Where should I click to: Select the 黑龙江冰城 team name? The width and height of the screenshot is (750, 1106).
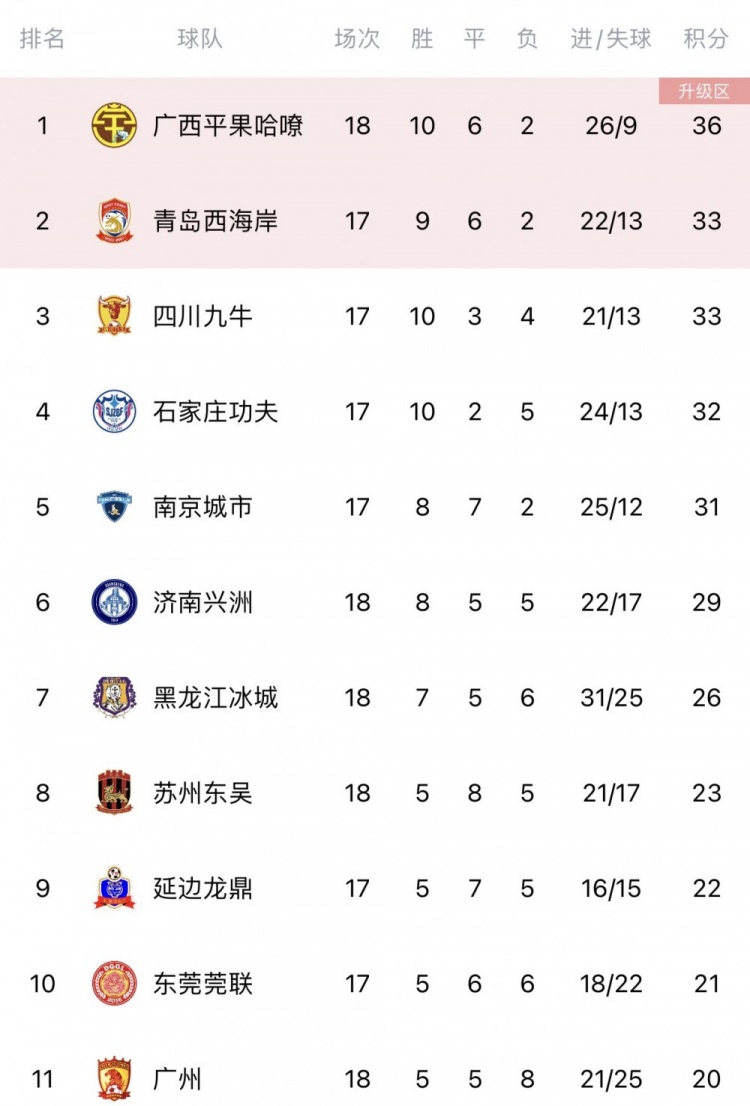215,698
